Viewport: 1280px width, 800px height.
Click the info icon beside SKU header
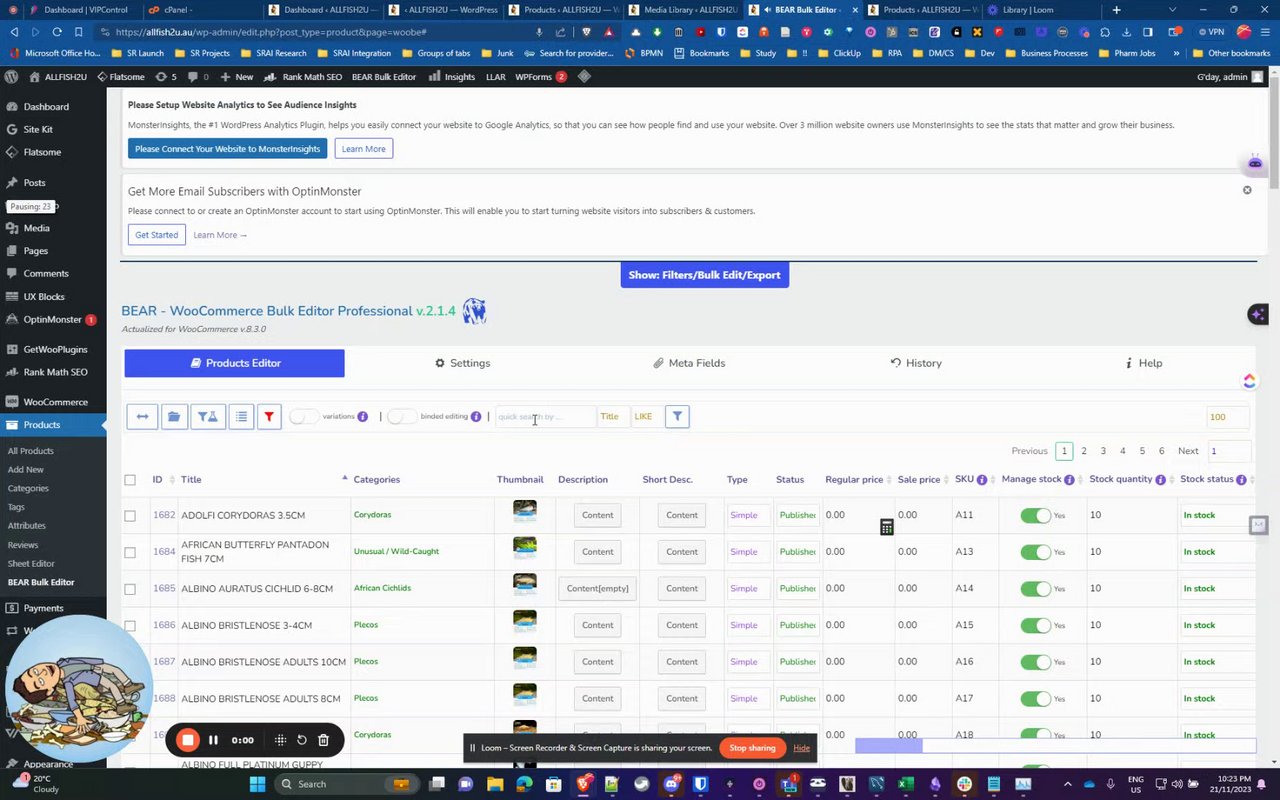[982, 480]
